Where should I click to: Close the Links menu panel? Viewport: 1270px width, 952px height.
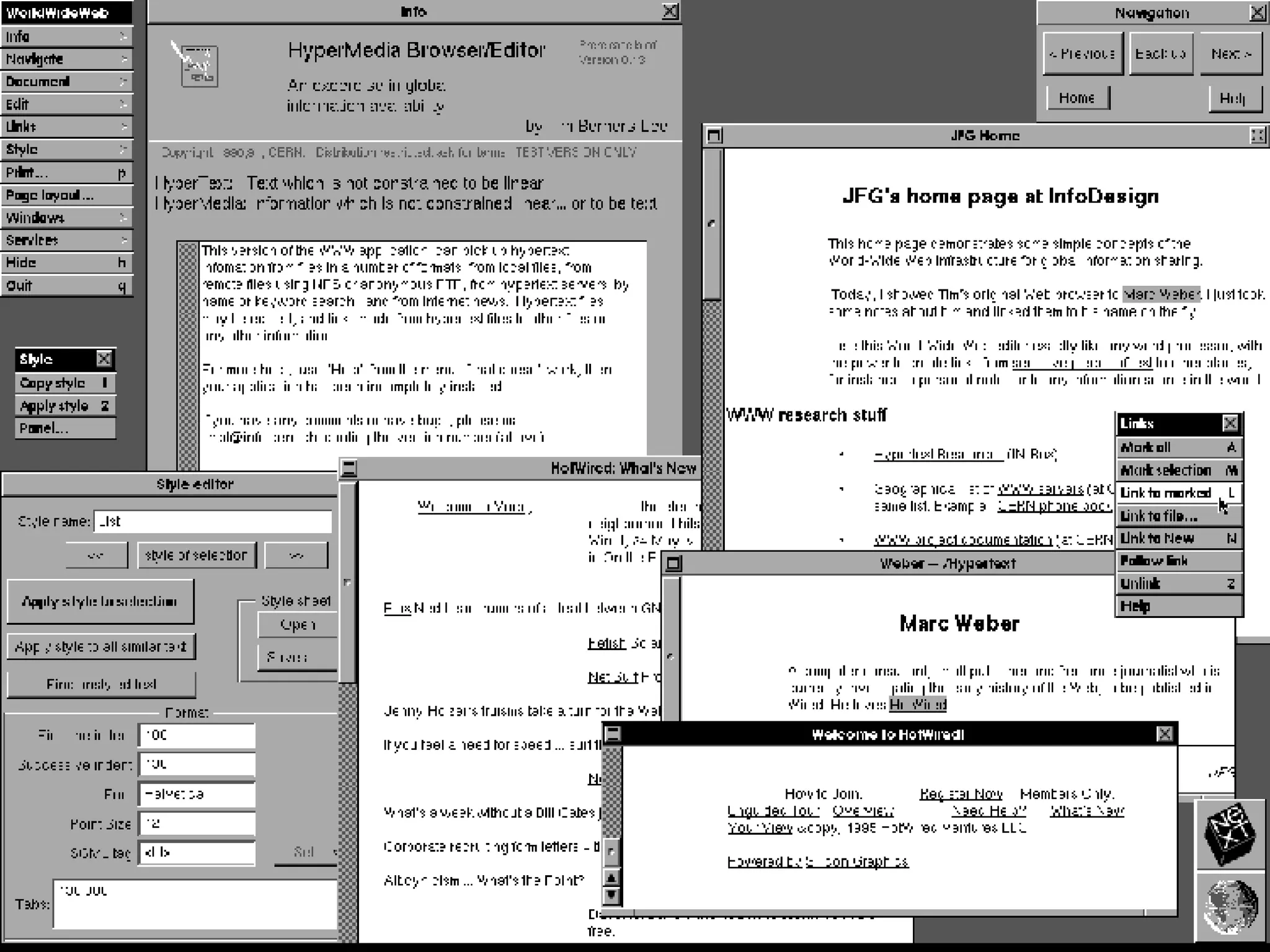tap(1230, 423)
